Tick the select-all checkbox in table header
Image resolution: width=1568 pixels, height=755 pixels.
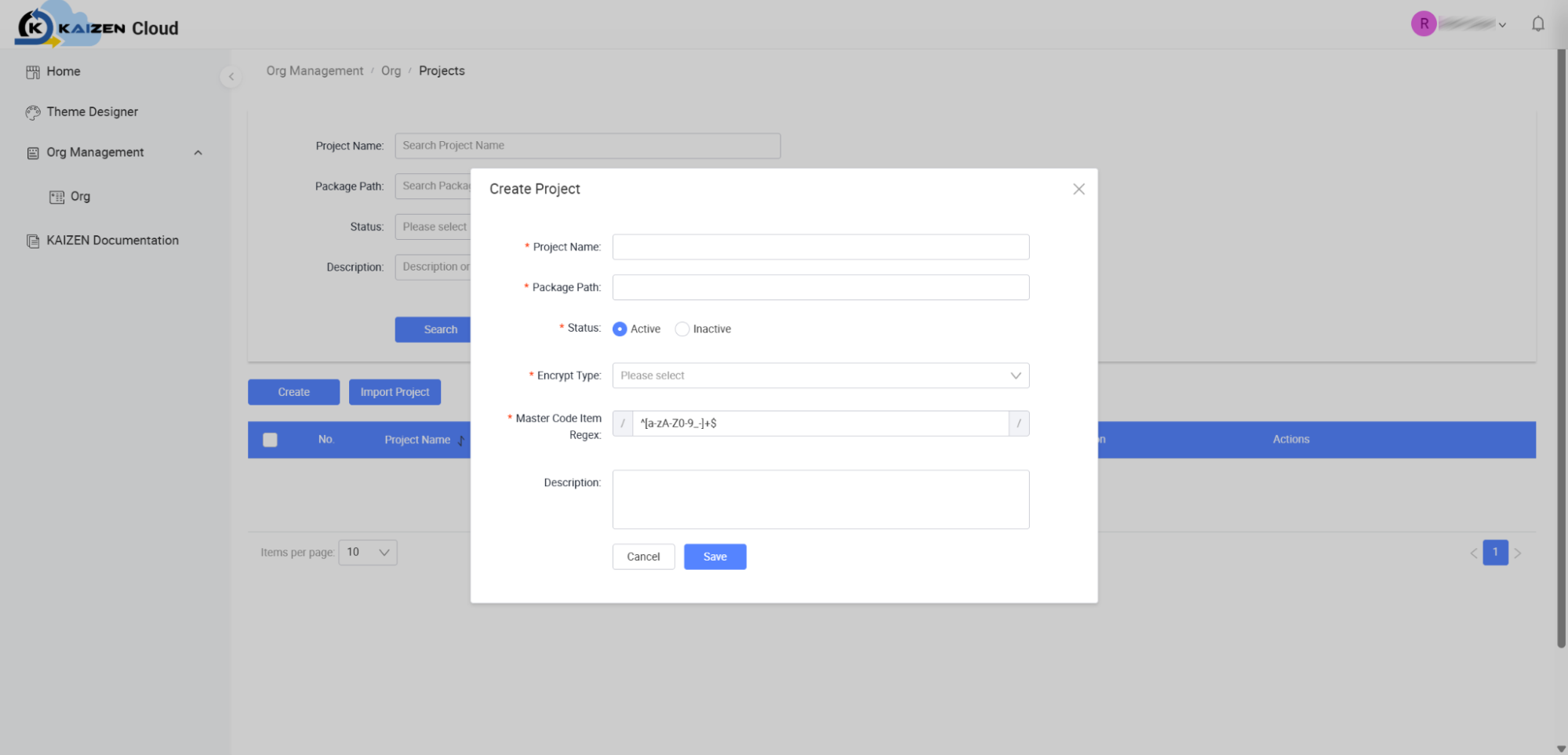270,440
